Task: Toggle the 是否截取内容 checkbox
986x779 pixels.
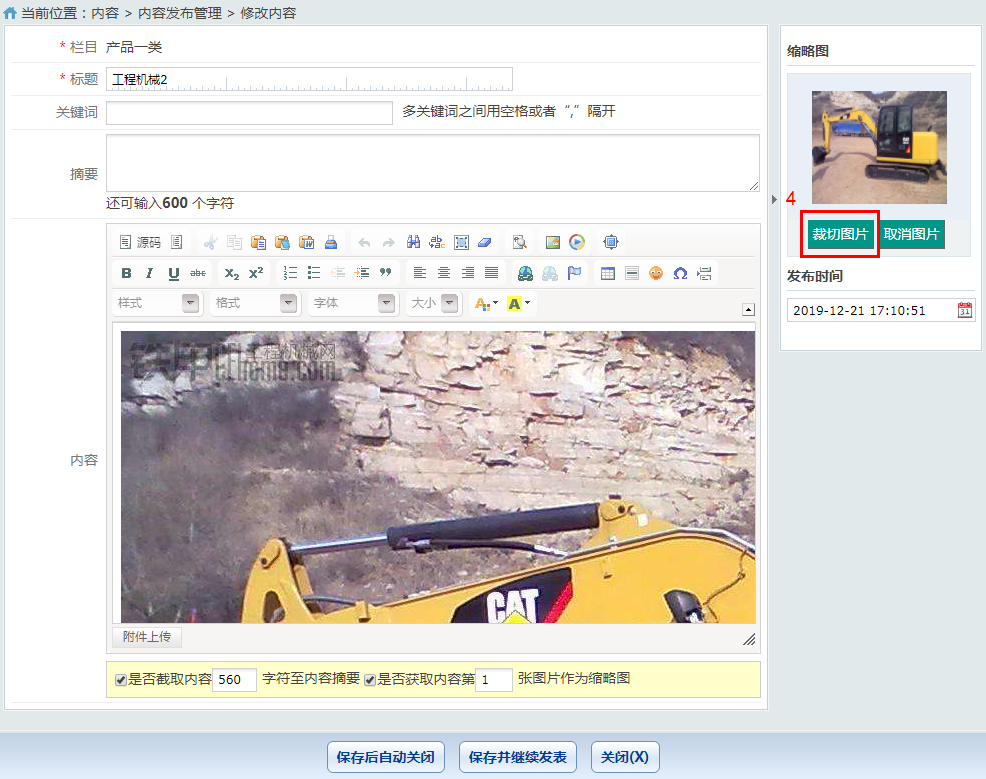Action: pyautogui.click(x=121, y=680)
